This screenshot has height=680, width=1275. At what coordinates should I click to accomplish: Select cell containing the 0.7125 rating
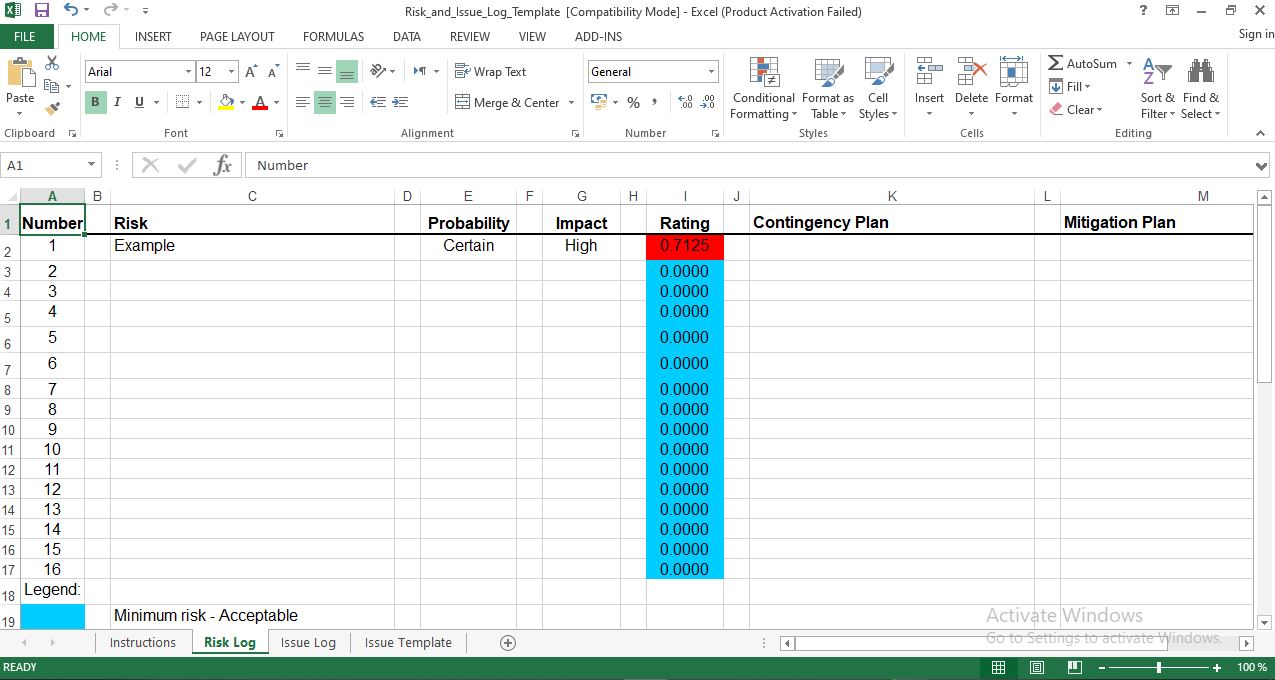click(684, 246)
